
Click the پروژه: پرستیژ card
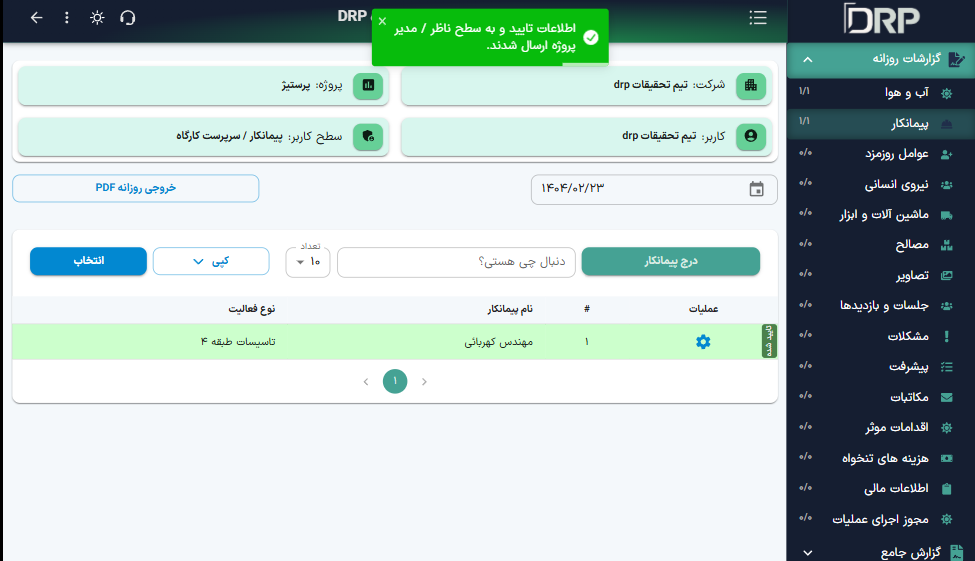[x=203, y=85]
